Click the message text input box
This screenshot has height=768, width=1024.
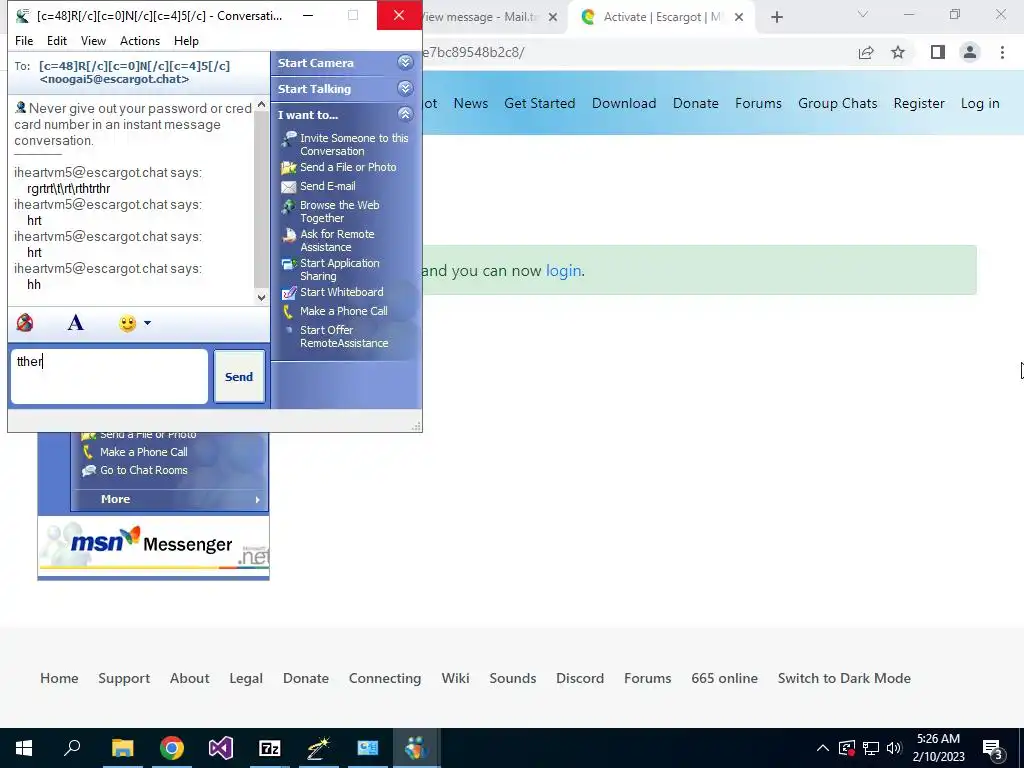(x=109, y=376)
